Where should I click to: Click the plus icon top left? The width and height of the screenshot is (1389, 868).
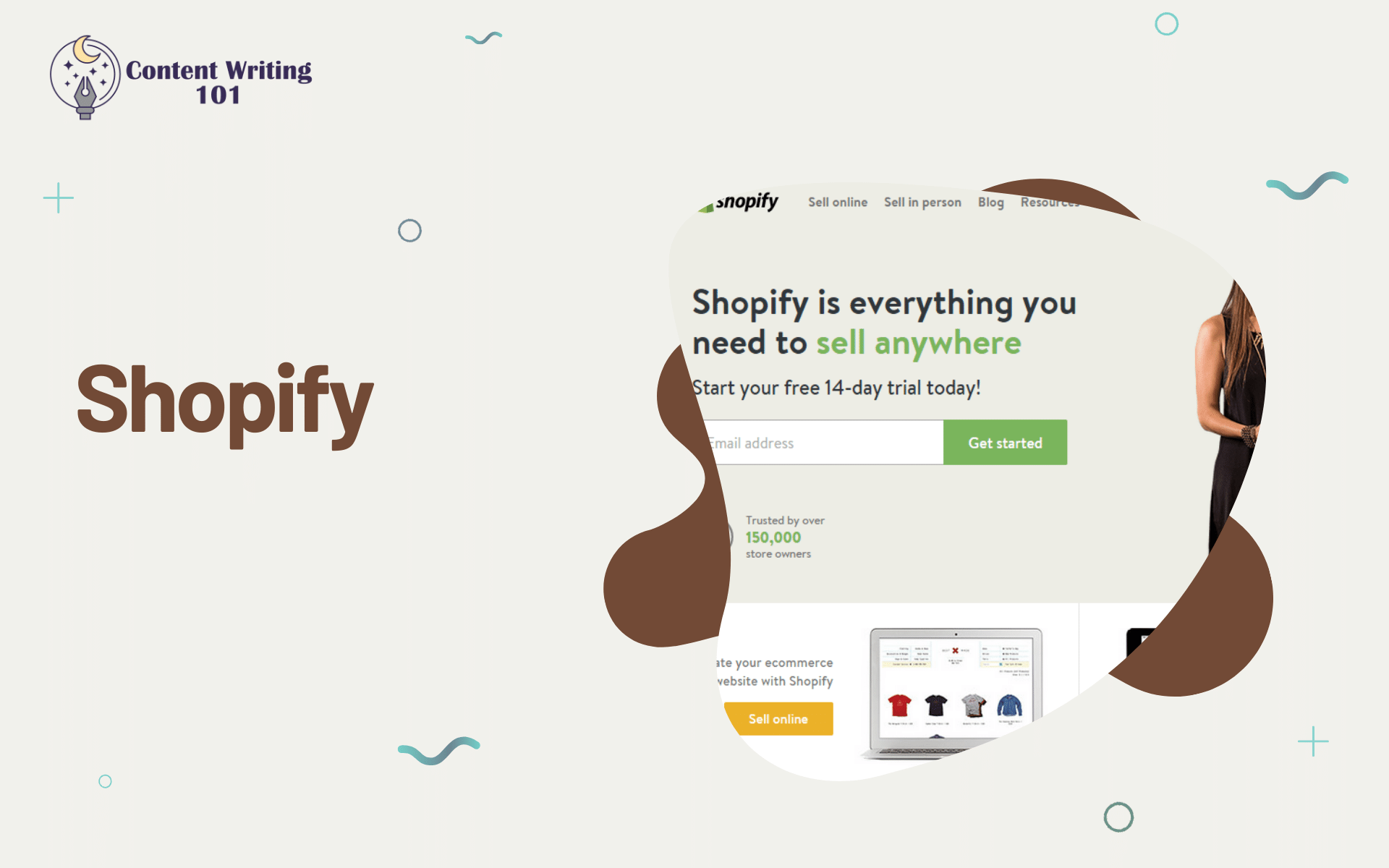[58, 198]
